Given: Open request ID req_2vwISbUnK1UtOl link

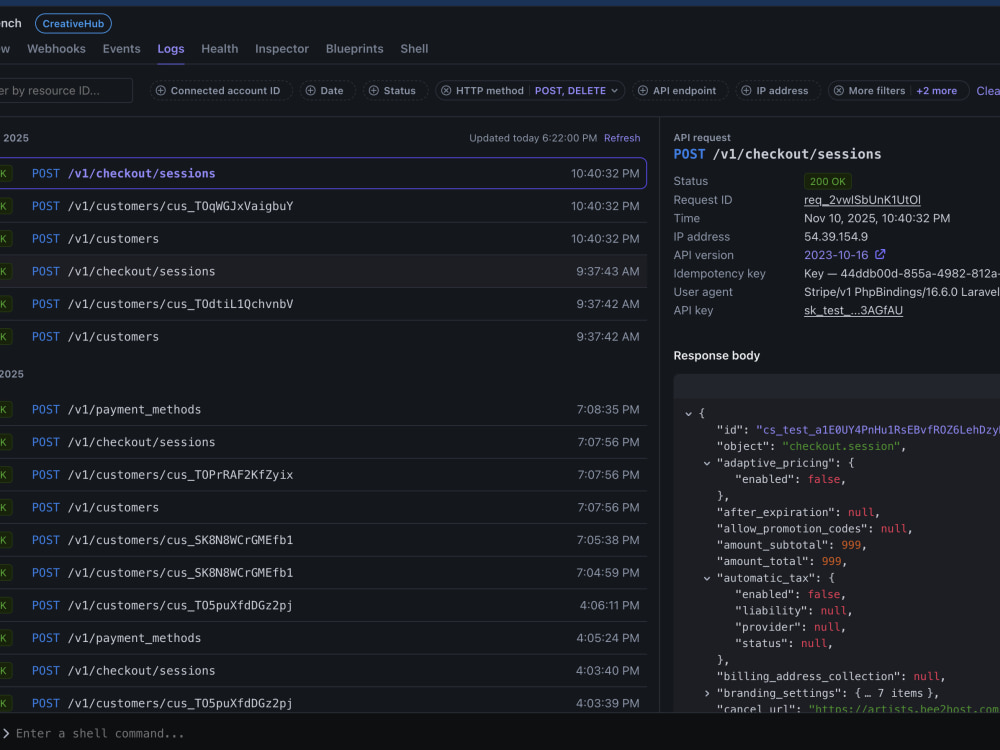Looking at the screenshot, I should coord(862,200).
